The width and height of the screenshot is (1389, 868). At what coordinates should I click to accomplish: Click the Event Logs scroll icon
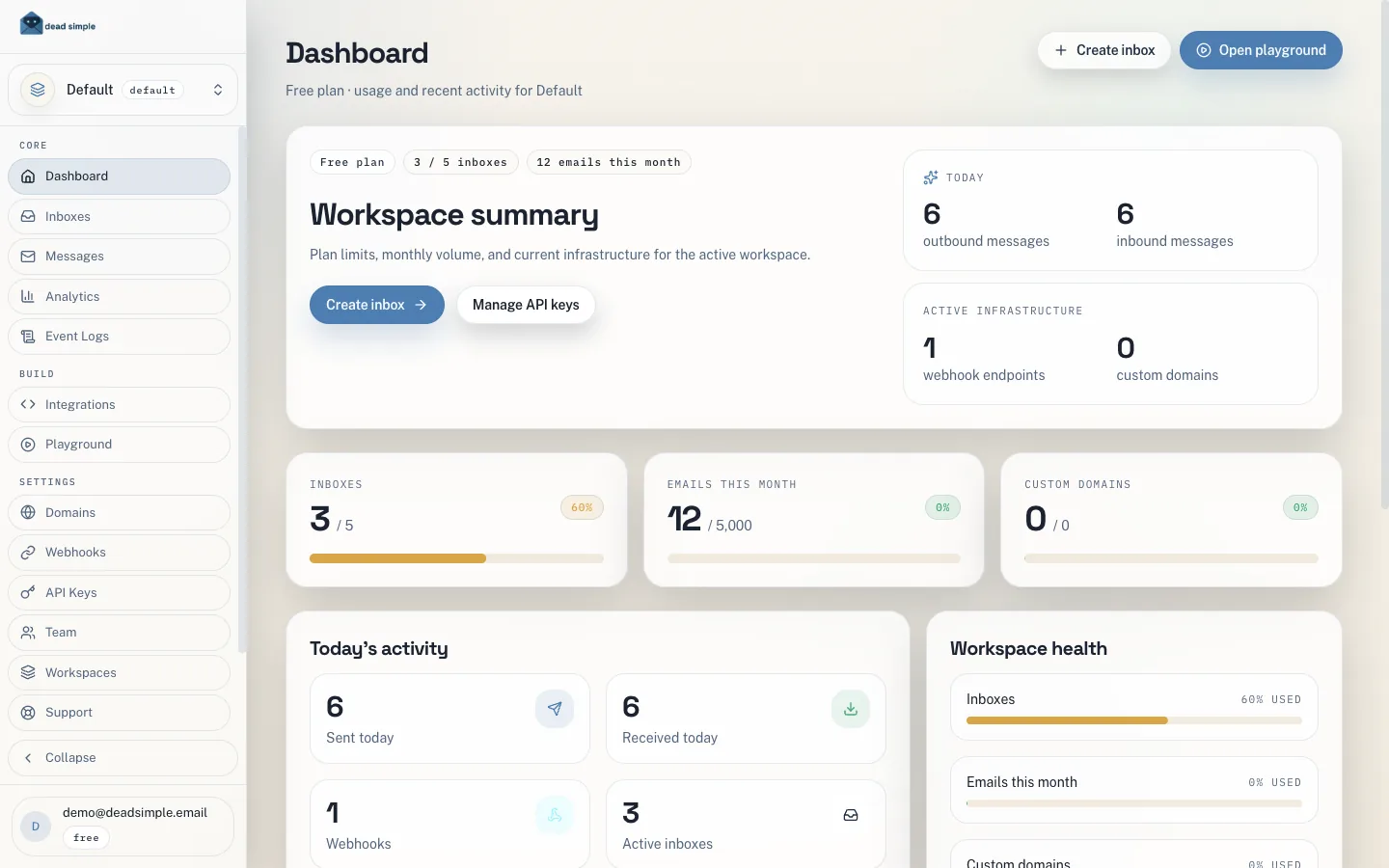(28, 337)
